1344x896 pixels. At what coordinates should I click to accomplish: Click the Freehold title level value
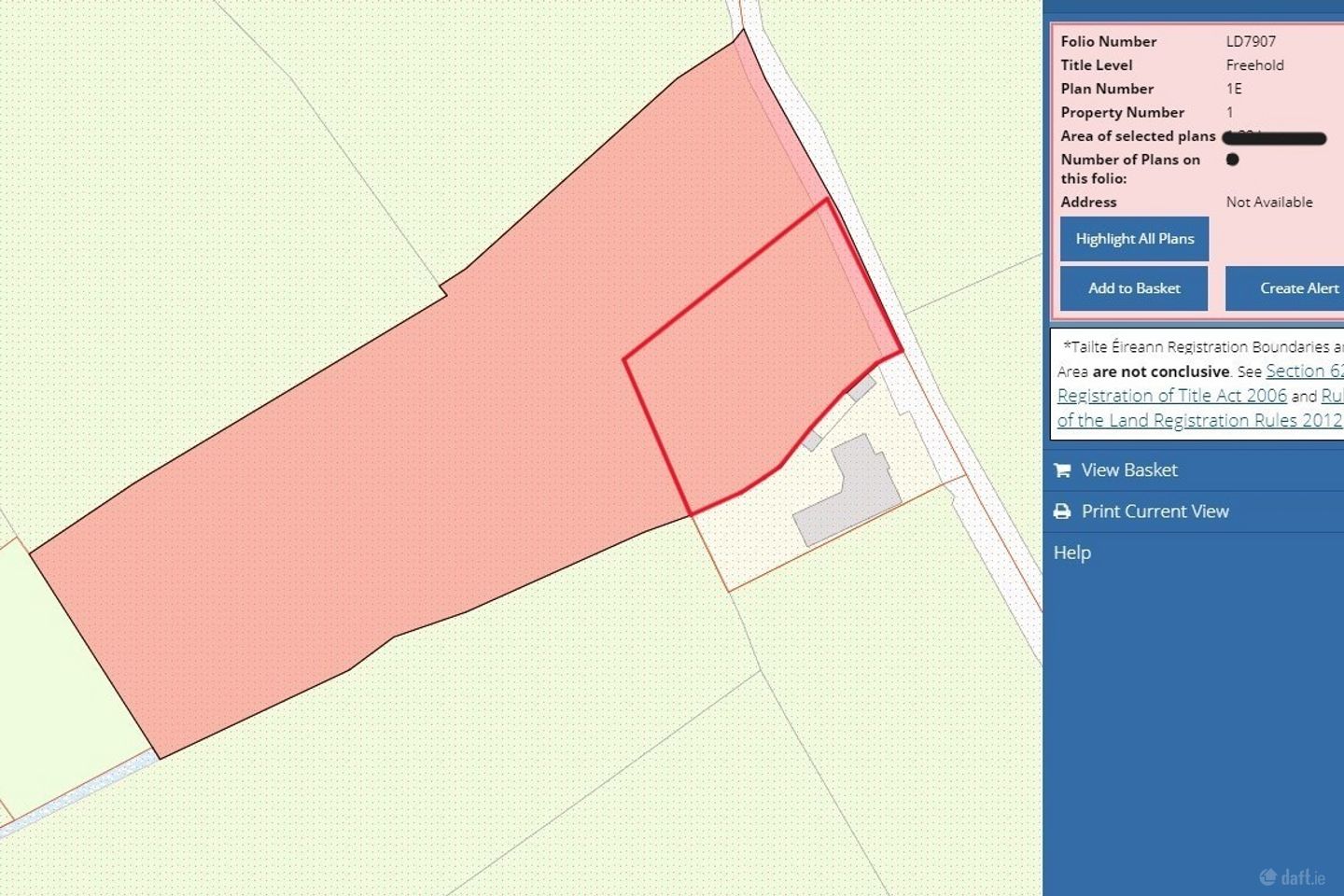[1255, 64]
